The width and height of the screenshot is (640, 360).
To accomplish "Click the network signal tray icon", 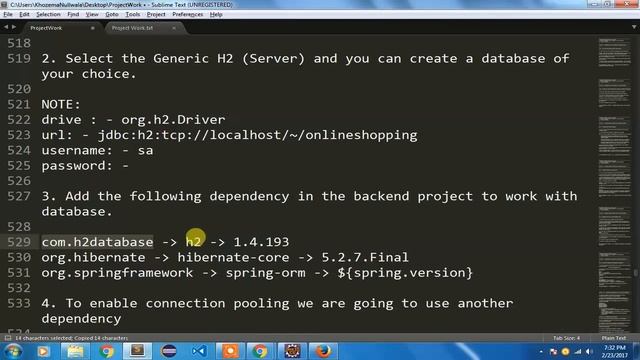I will pos(578,351).
